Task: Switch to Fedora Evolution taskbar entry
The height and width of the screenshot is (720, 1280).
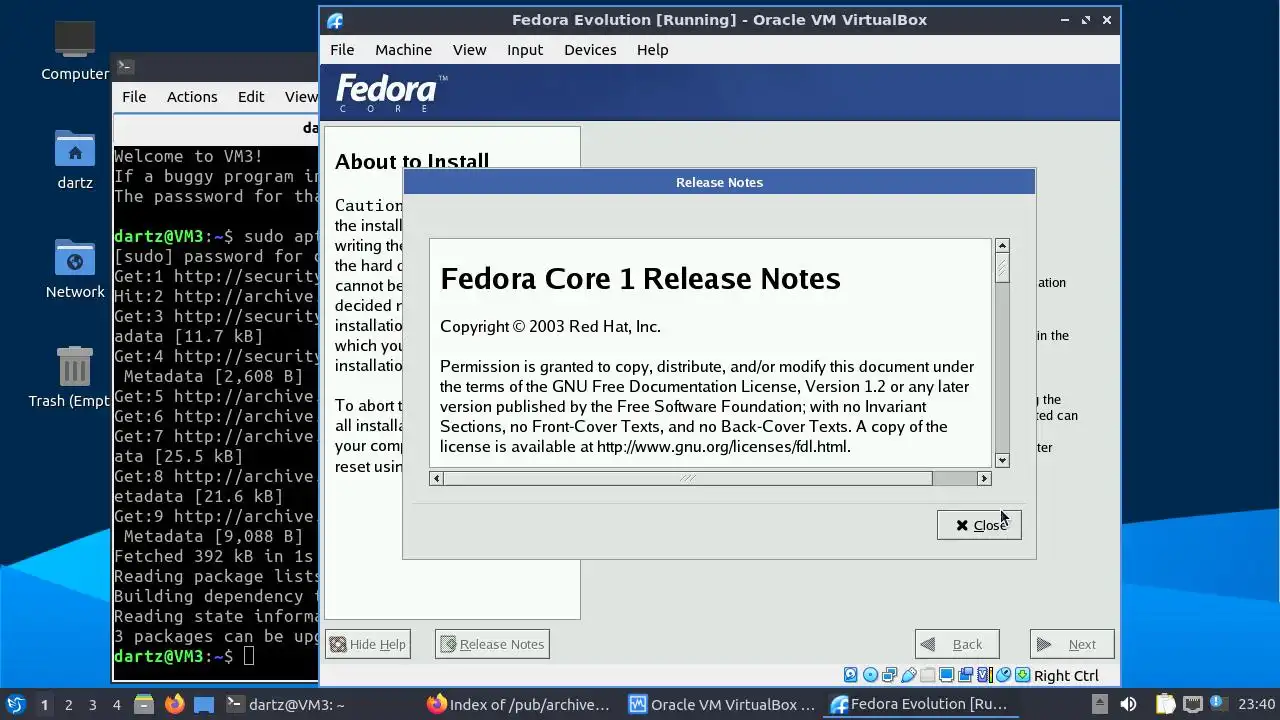Action: tap(920, 704)
